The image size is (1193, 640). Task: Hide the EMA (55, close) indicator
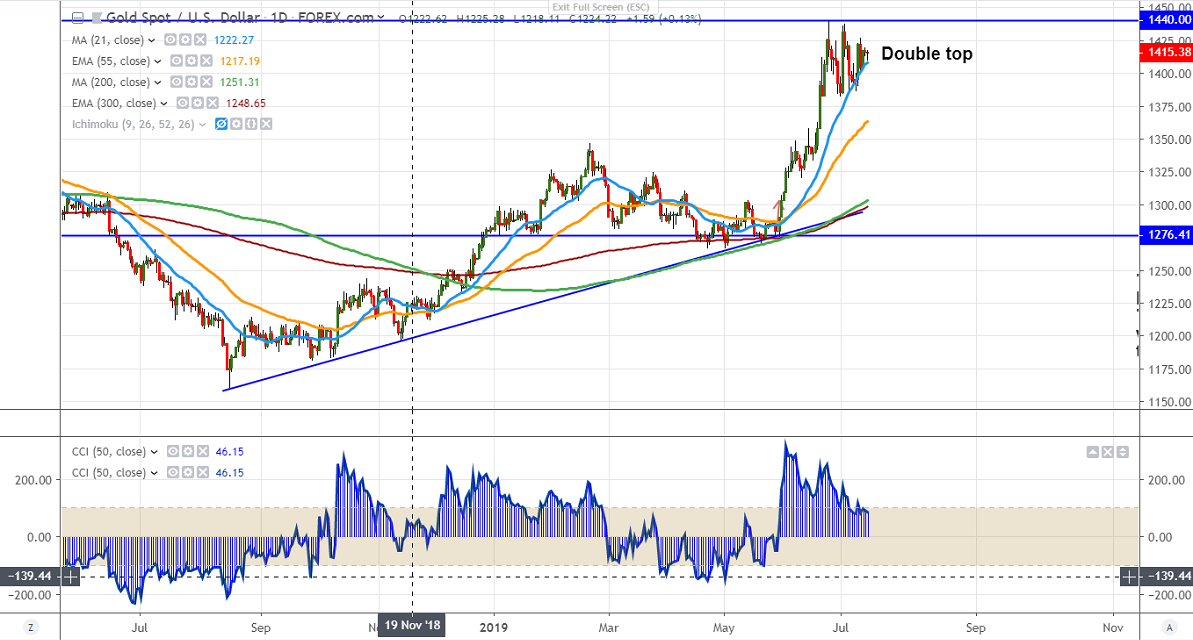tap(177, 61)
